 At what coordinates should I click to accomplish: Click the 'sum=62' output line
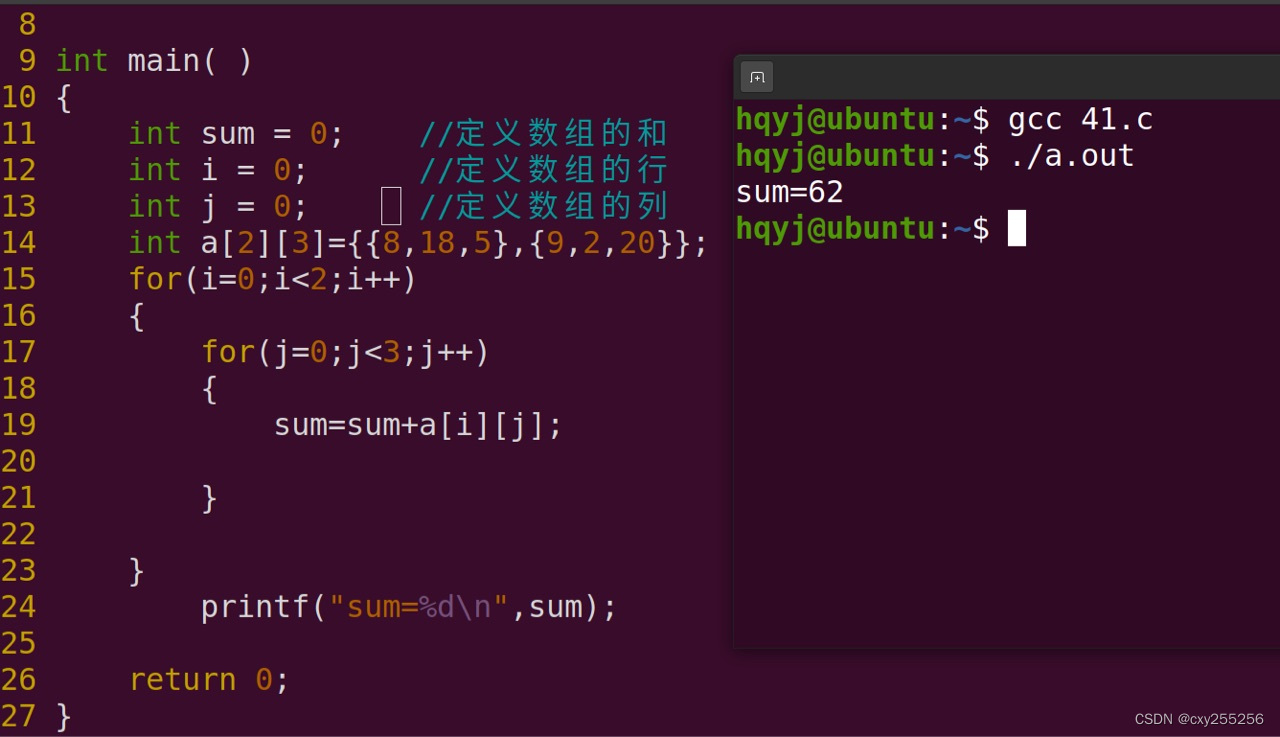pos(790,192)
